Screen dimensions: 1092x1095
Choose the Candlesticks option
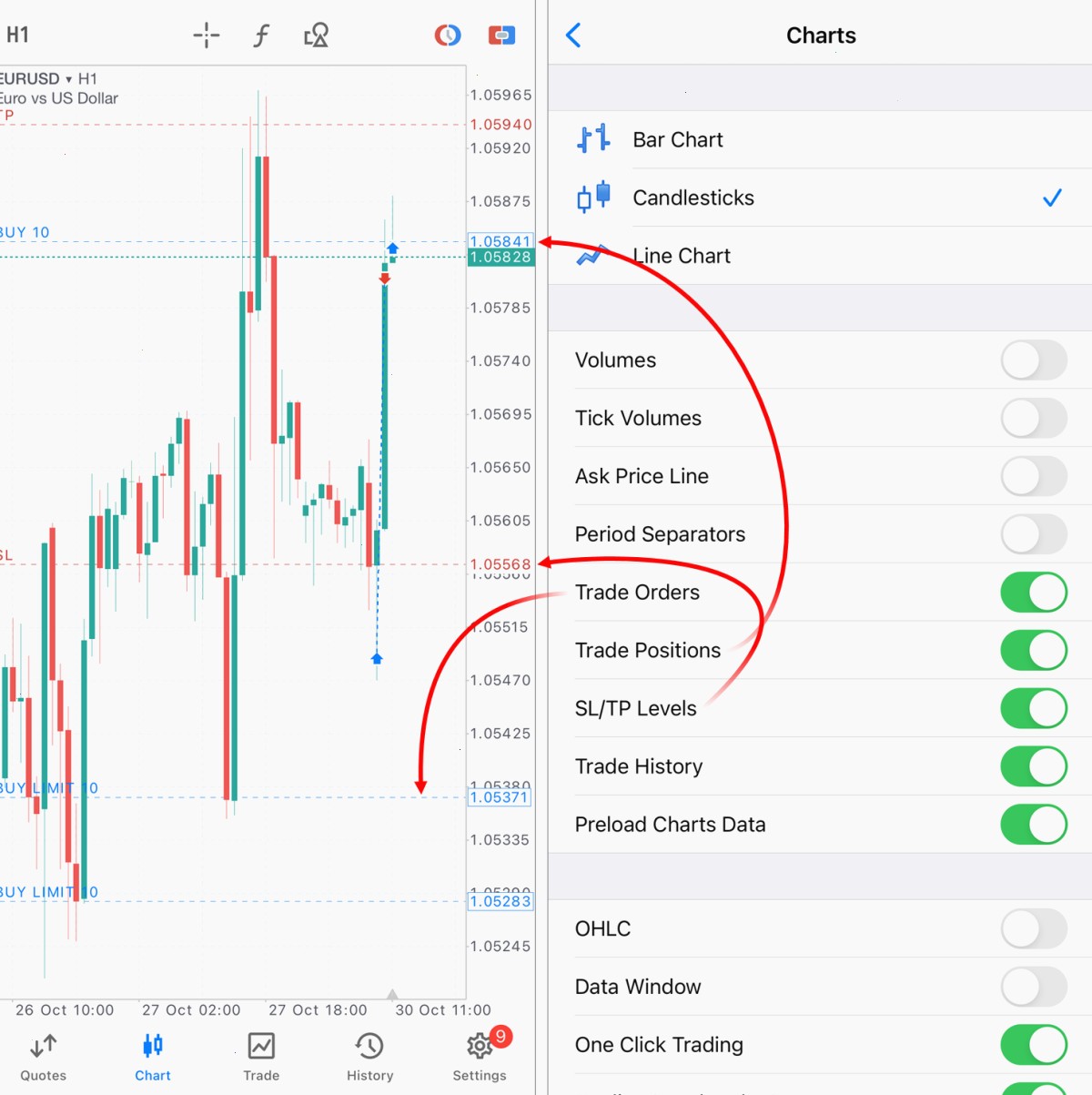[819, 198]
